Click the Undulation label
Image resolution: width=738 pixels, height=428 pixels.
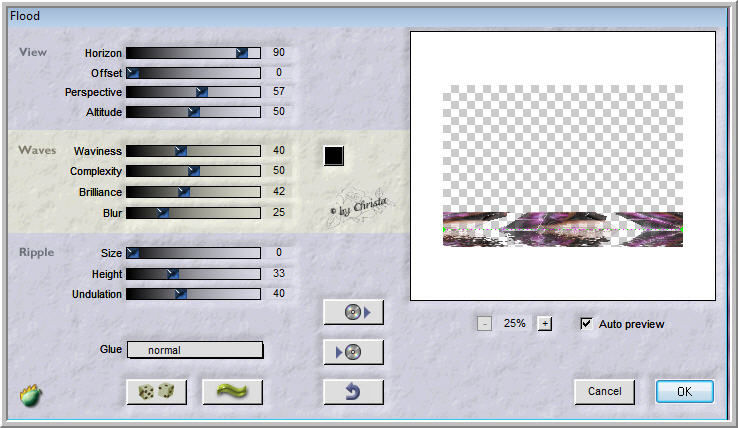point(96,294)
